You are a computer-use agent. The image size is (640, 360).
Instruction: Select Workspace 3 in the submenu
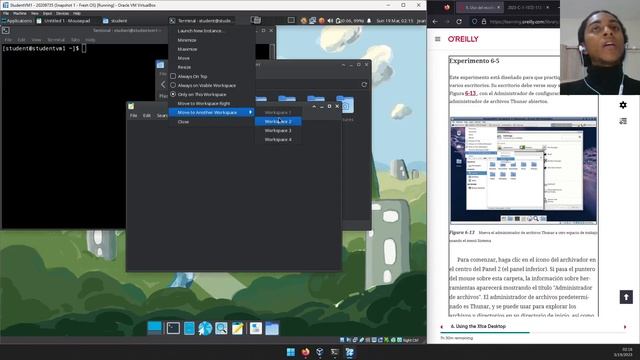(x=278, y=130)
